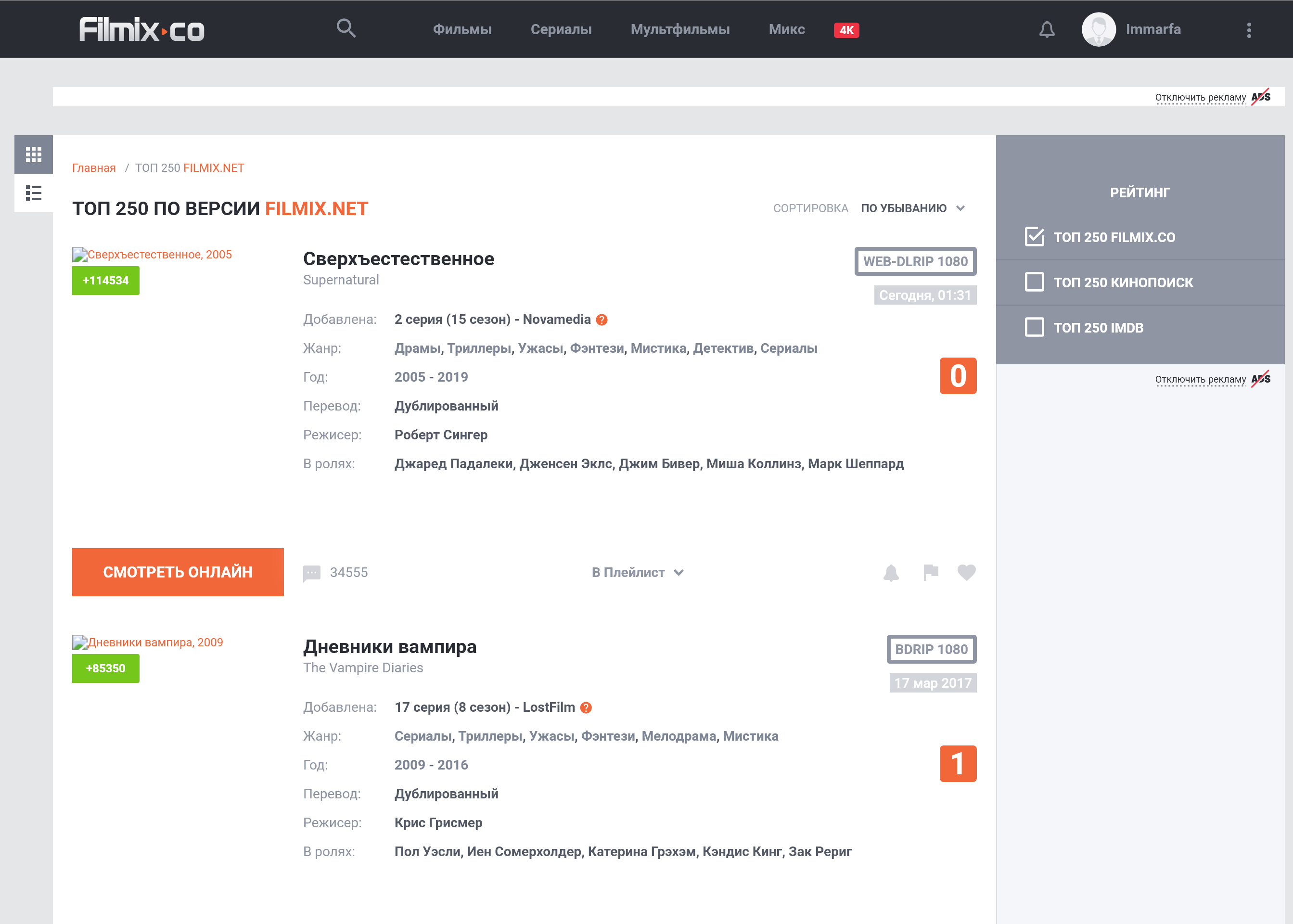This screenshot has width=1293, height=924.
Task: Switch to grid view layout
Action: click(x=34, y=154)
